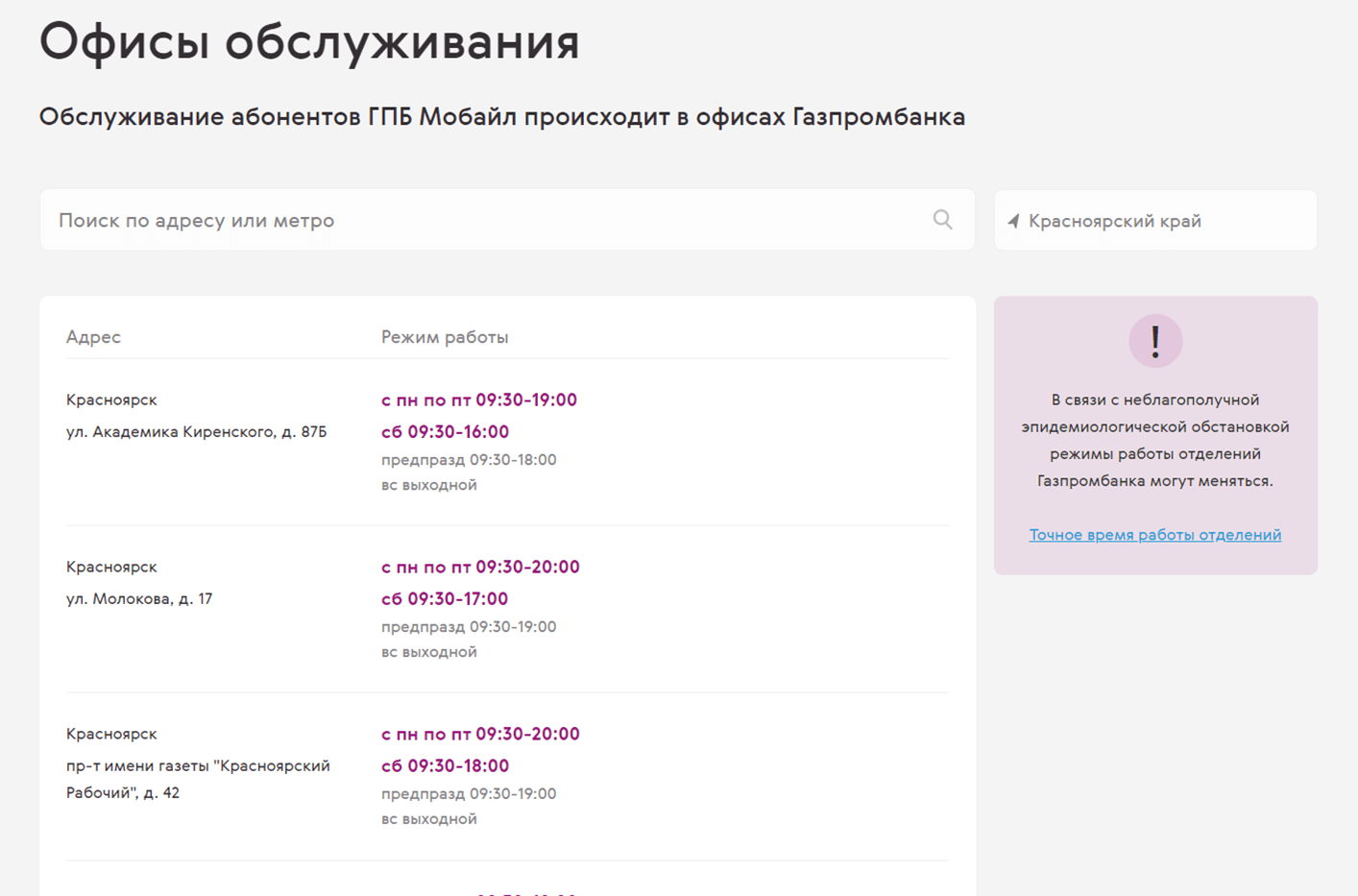
Task: Click the 'Адрес' column header
Action: click(93, 337)
